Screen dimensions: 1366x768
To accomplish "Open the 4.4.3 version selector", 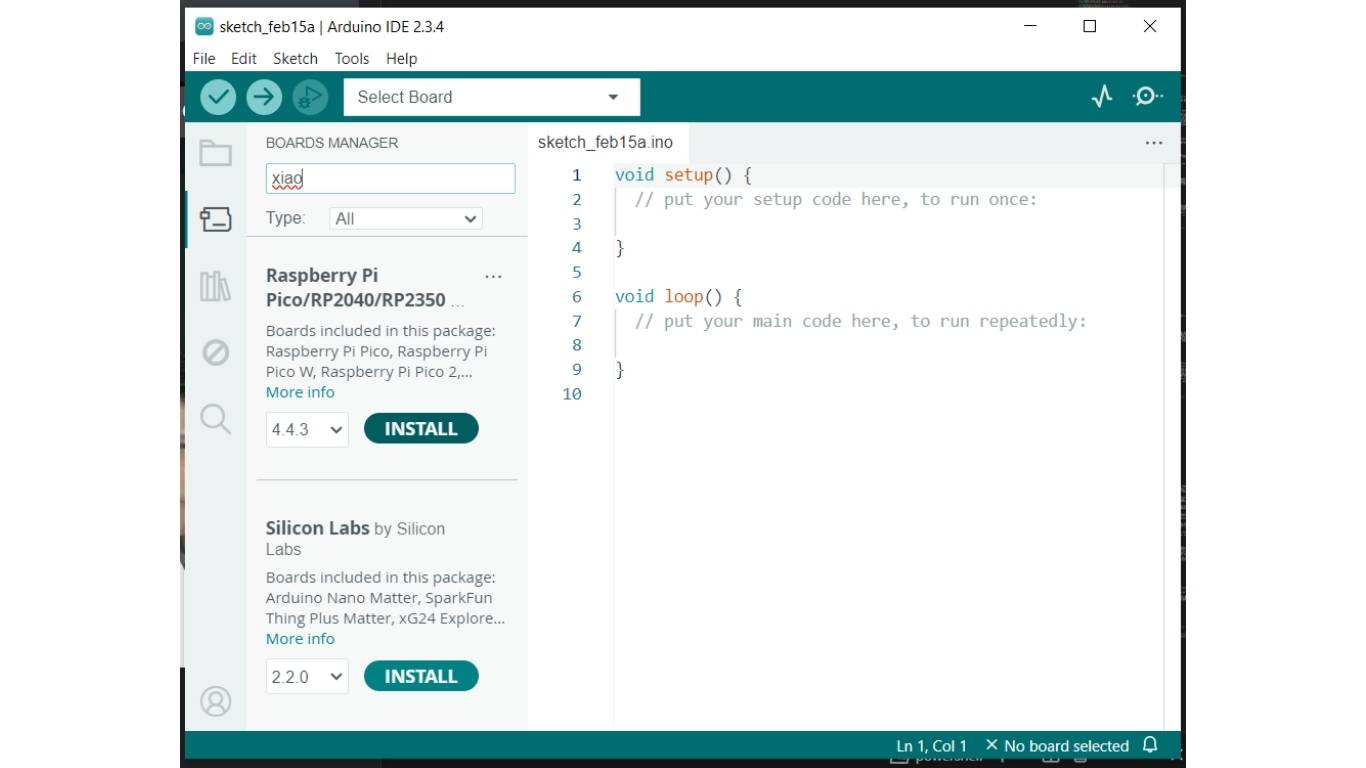I will tap(307, 430).
